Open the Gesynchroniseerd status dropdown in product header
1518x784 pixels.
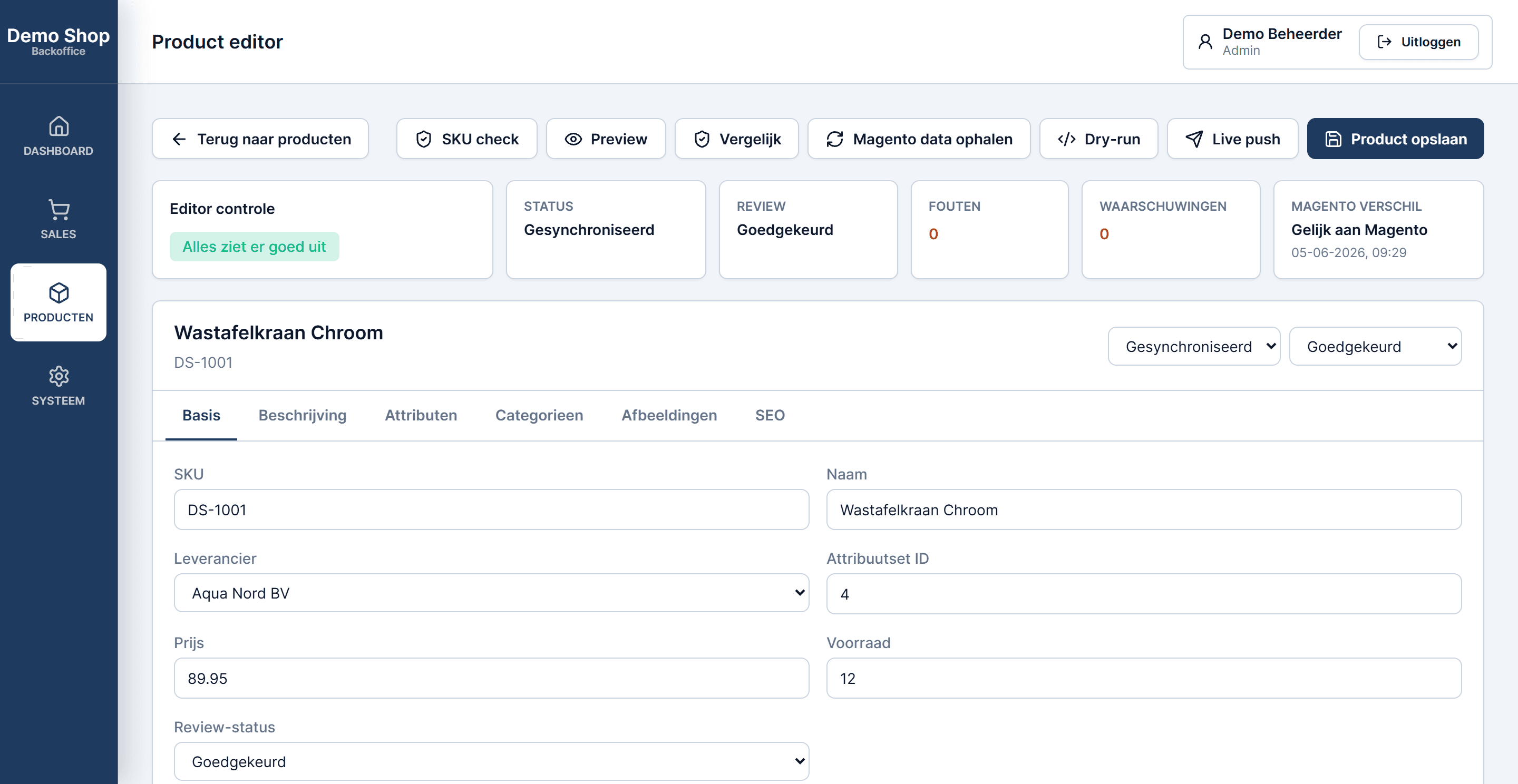[1194, 346]
